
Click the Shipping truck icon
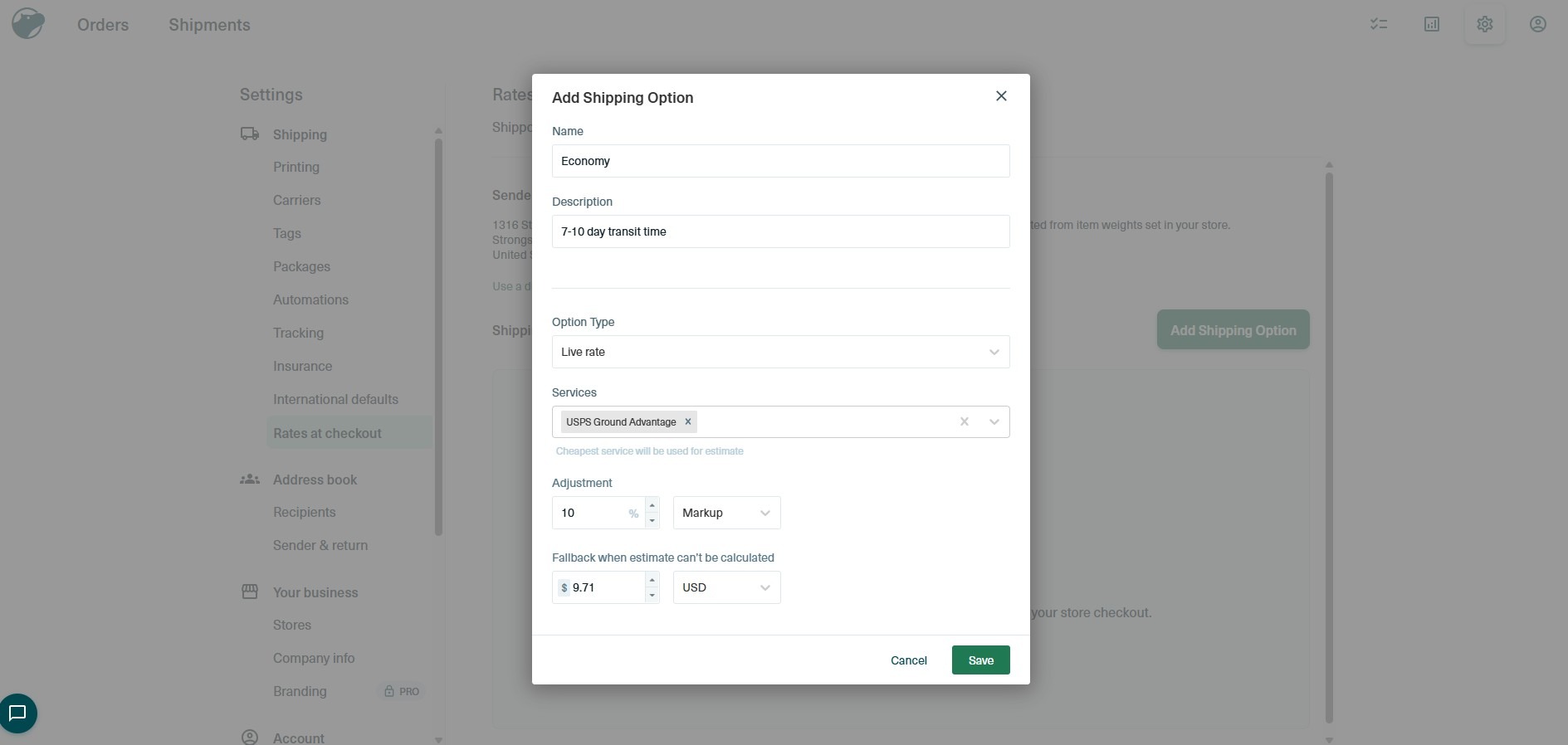tap(250, 134)
